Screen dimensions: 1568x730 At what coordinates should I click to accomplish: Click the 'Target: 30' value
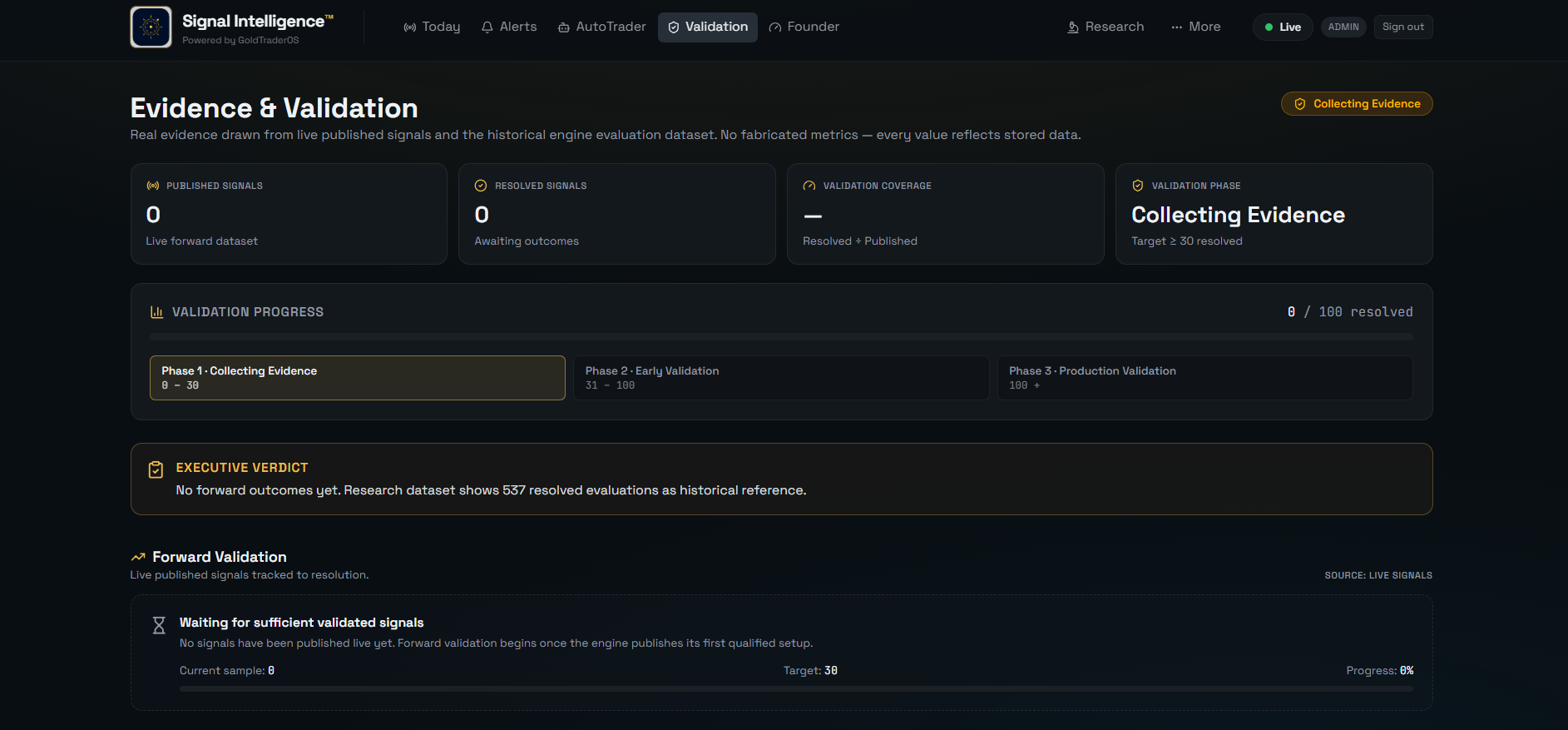[x=810, y=671]
